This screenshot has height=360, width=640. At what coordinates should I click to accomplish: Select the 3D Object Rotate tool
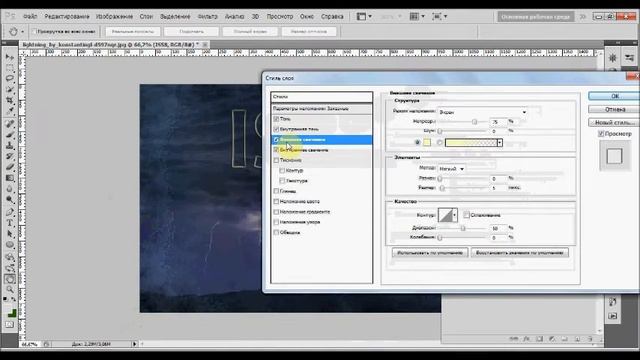click(x=10, y=258)
